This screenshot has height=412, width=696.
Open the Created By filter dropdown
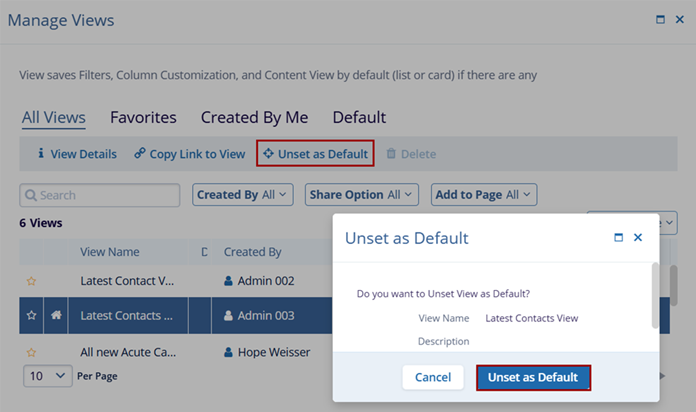tap(243, 195)
